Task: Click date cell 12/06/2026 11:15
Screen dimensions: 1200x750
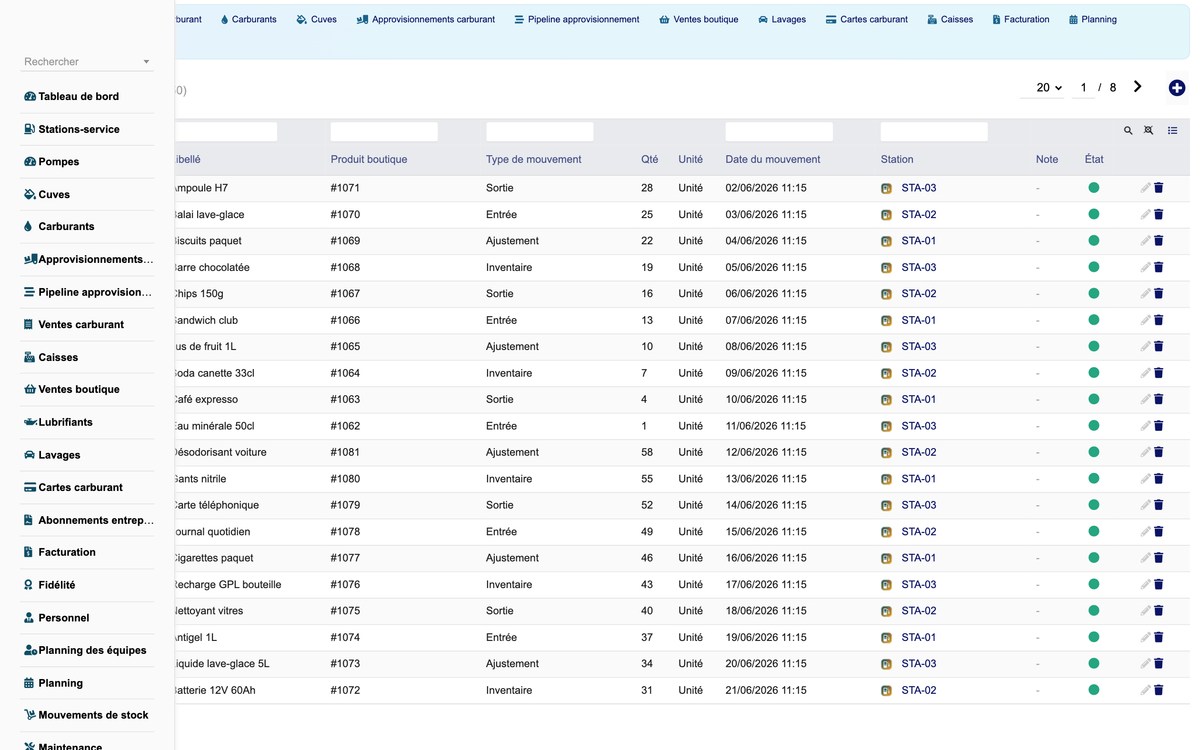Action: click(766, 452)
